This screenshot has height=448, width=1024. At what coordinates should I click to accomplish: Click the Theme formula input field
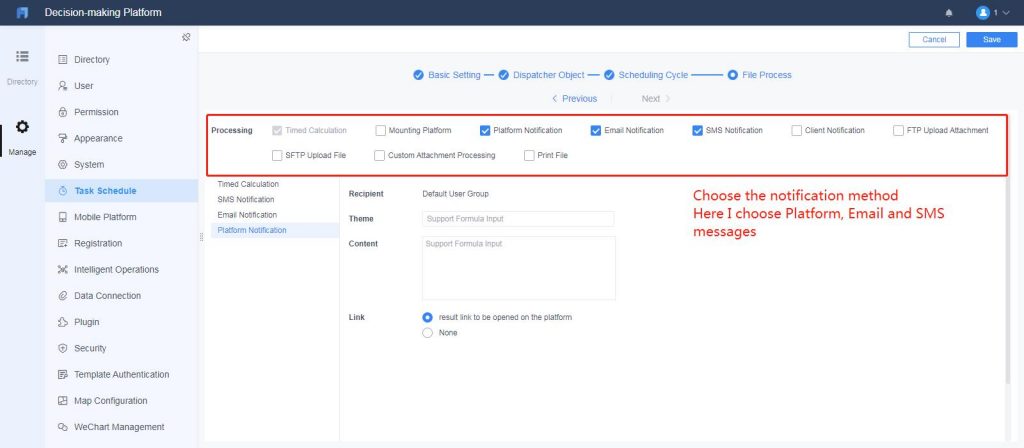pos(519,219)
